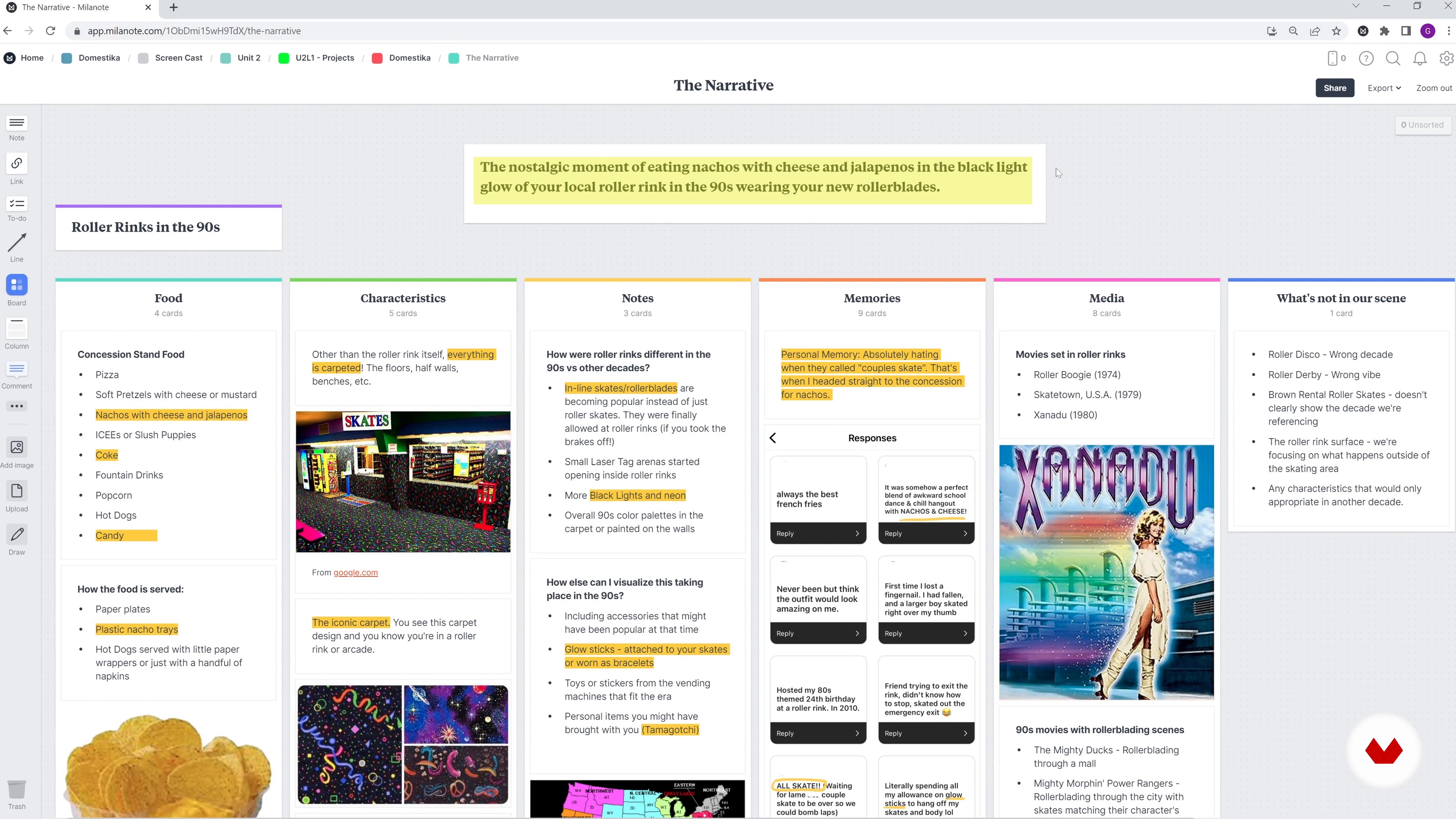1456x819 pixels.
Task: Expand Reply under '80s themed 24th birthday' response
Action: click(x=818, y=734)
